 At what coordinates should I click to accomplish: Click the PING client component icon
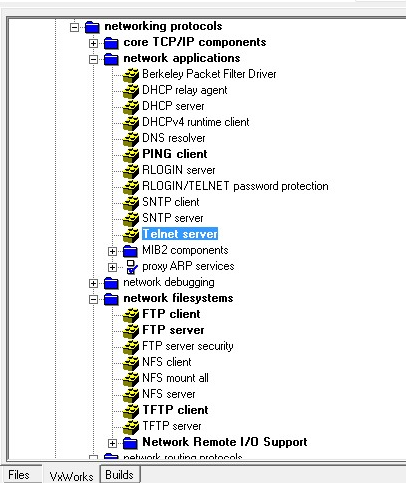(131, 154)
